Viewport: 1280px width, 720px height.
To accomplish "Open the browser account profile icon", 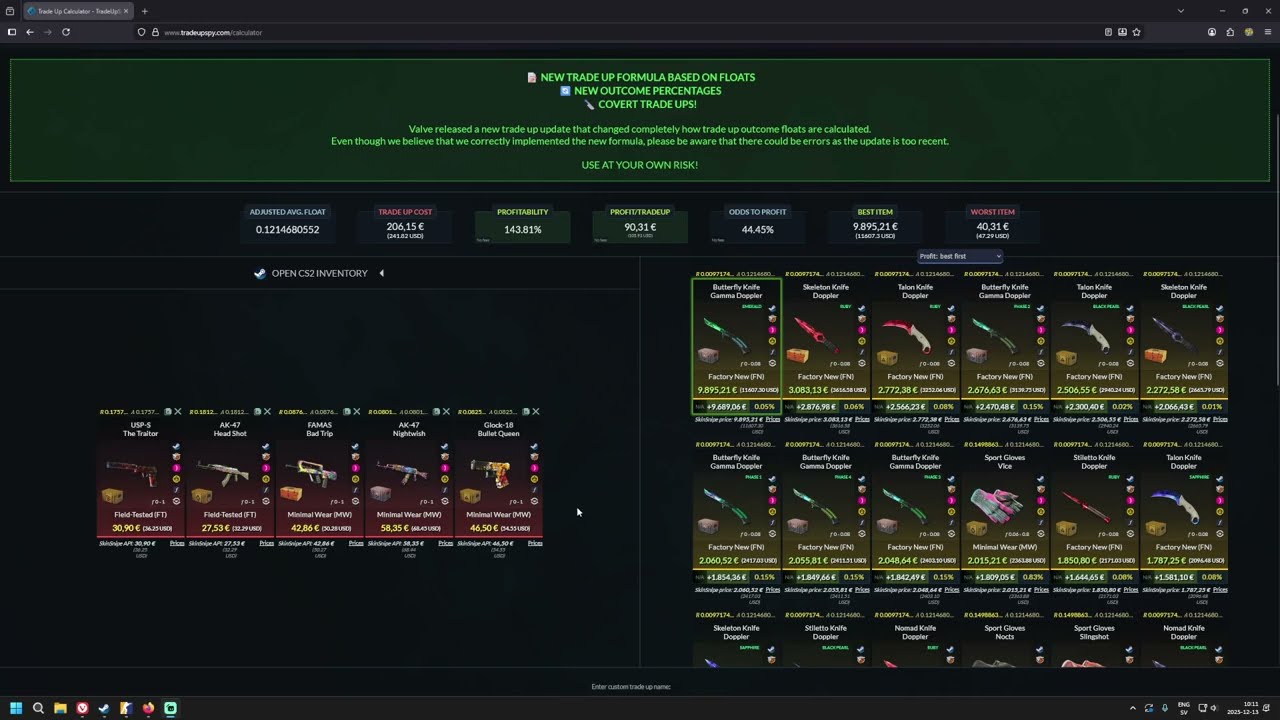I will point(1212,32).
